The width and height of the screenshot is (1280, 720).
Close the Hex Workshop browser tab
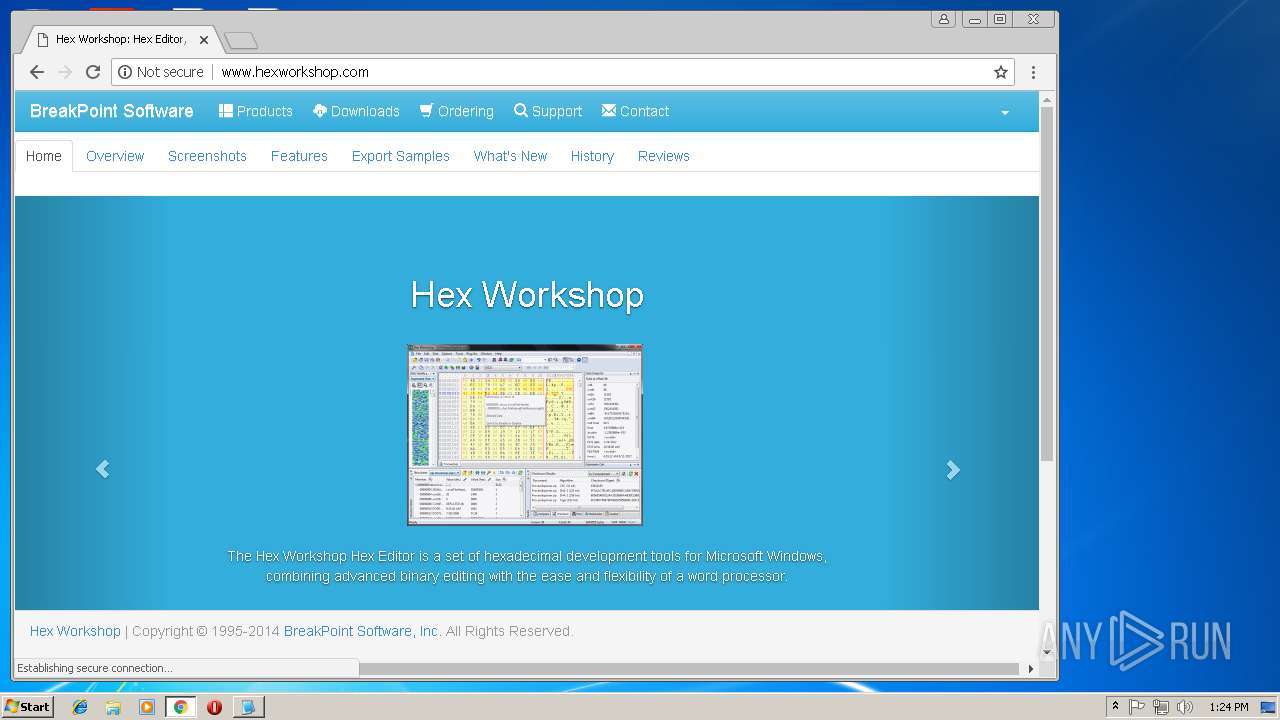coord(204,40)
